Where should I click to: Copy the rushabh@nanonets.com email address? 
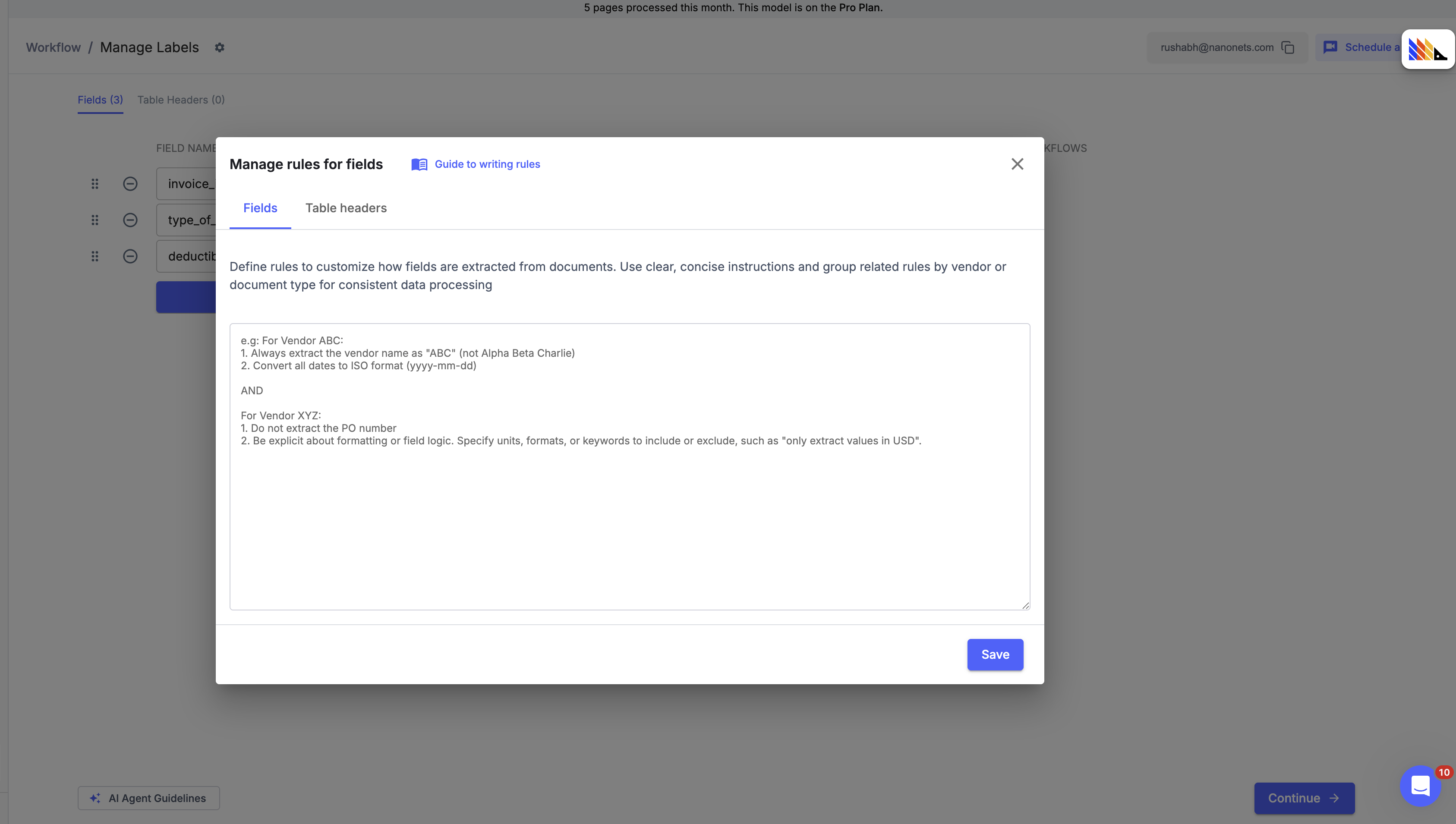(x=1287, y=47)
